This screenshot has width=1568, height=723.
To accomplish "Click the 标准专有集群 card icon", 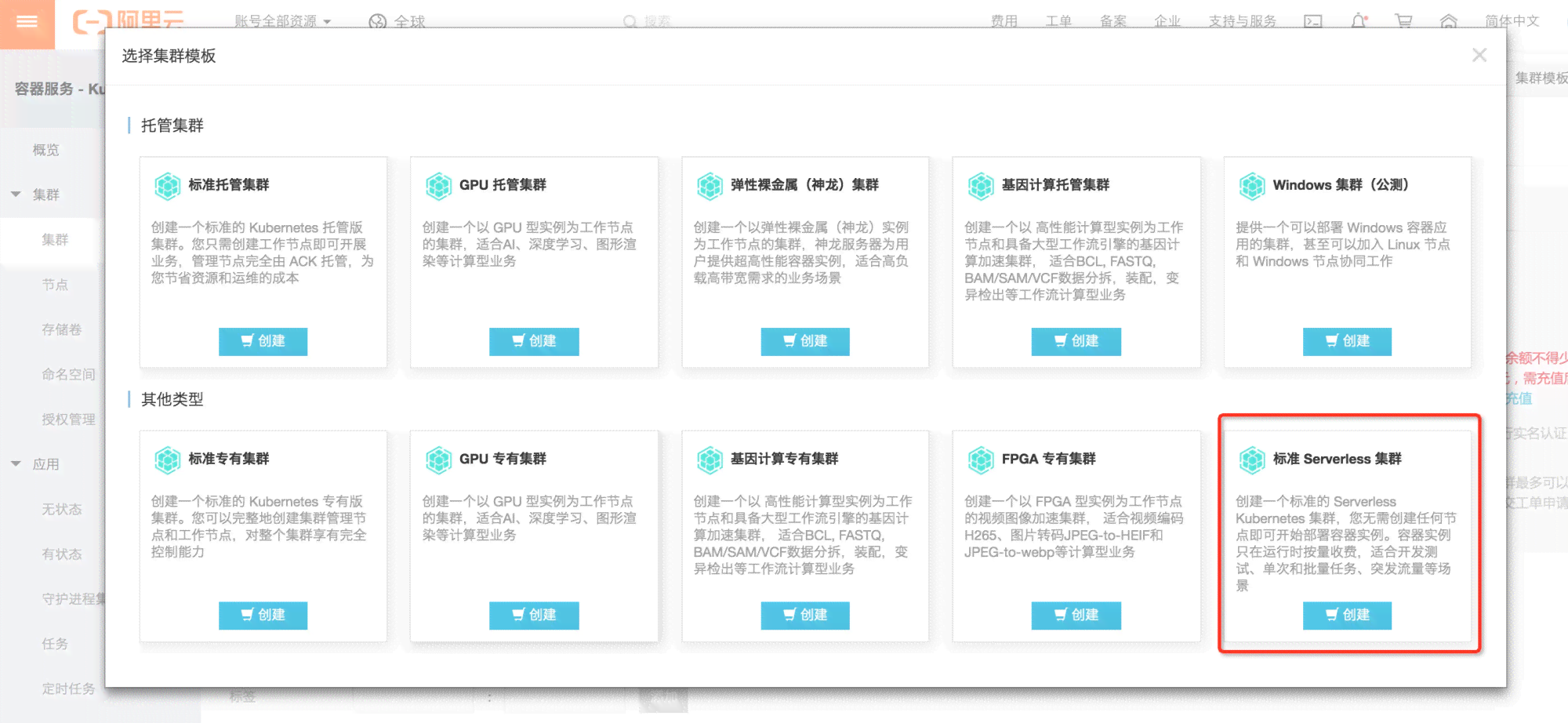I will click(x=168, y=460).
